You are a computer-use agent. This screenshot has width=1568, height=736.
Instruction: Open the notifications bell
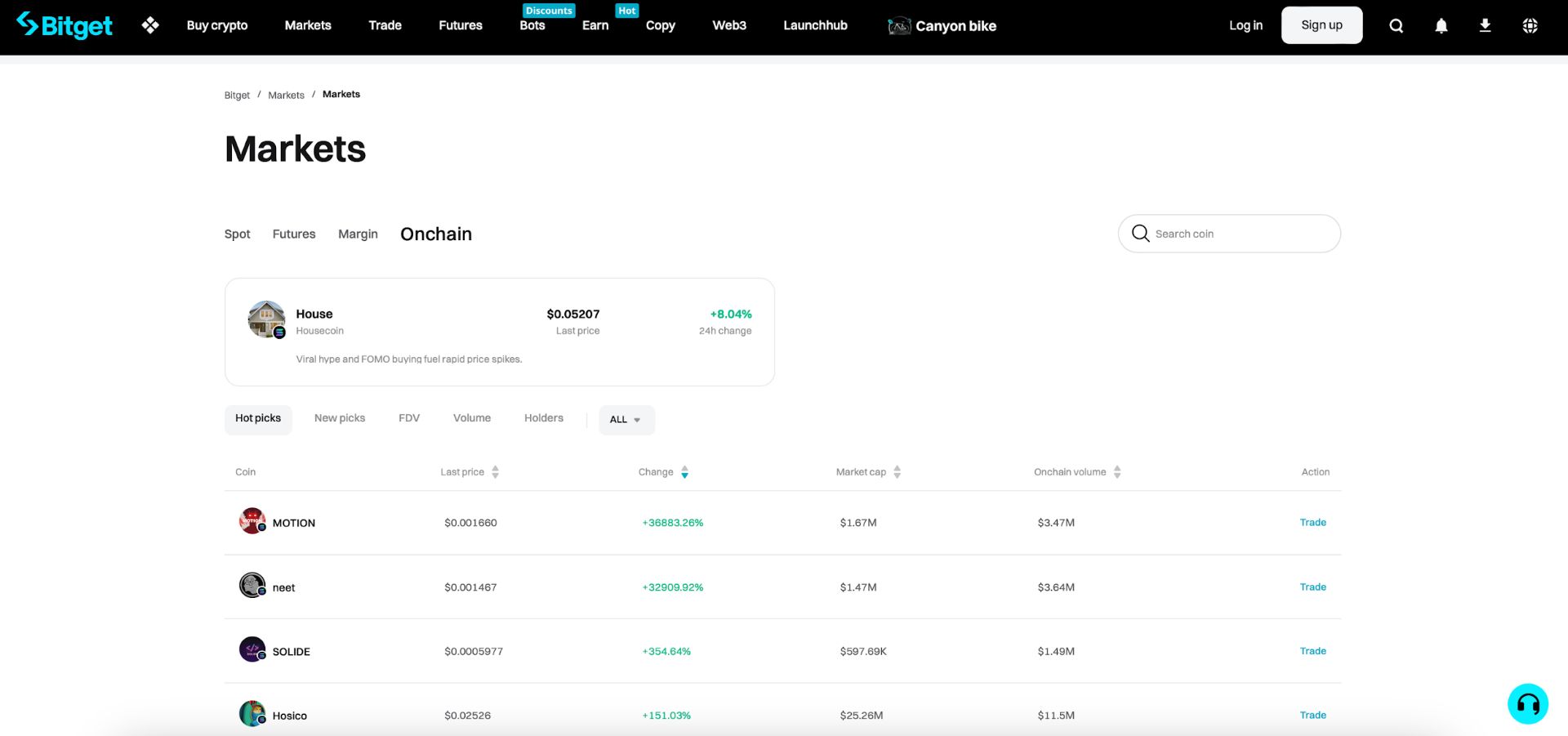(x=1441, y=26)
